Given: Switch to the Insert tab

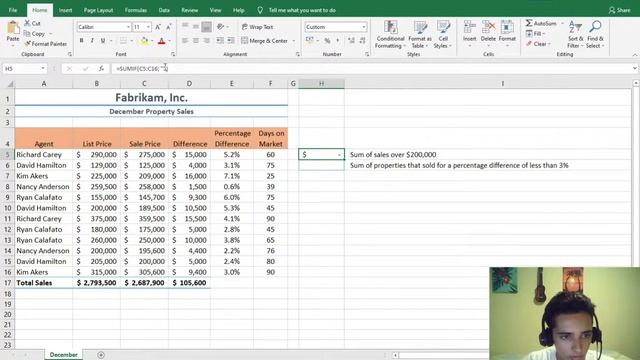Looking at the screenshot, I should 65,10.
